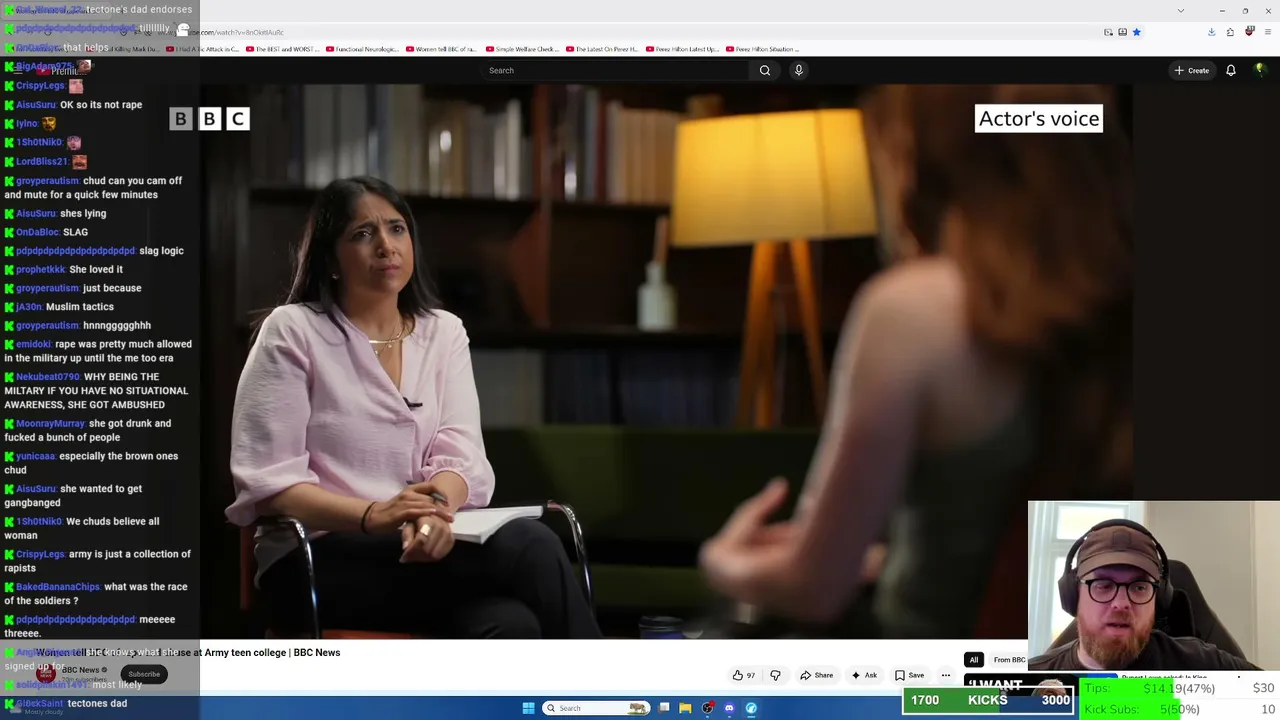This screenshot has height=720, width=1280.
Task: Open File Explorer from the taskbar
Action: coord(685,708)
